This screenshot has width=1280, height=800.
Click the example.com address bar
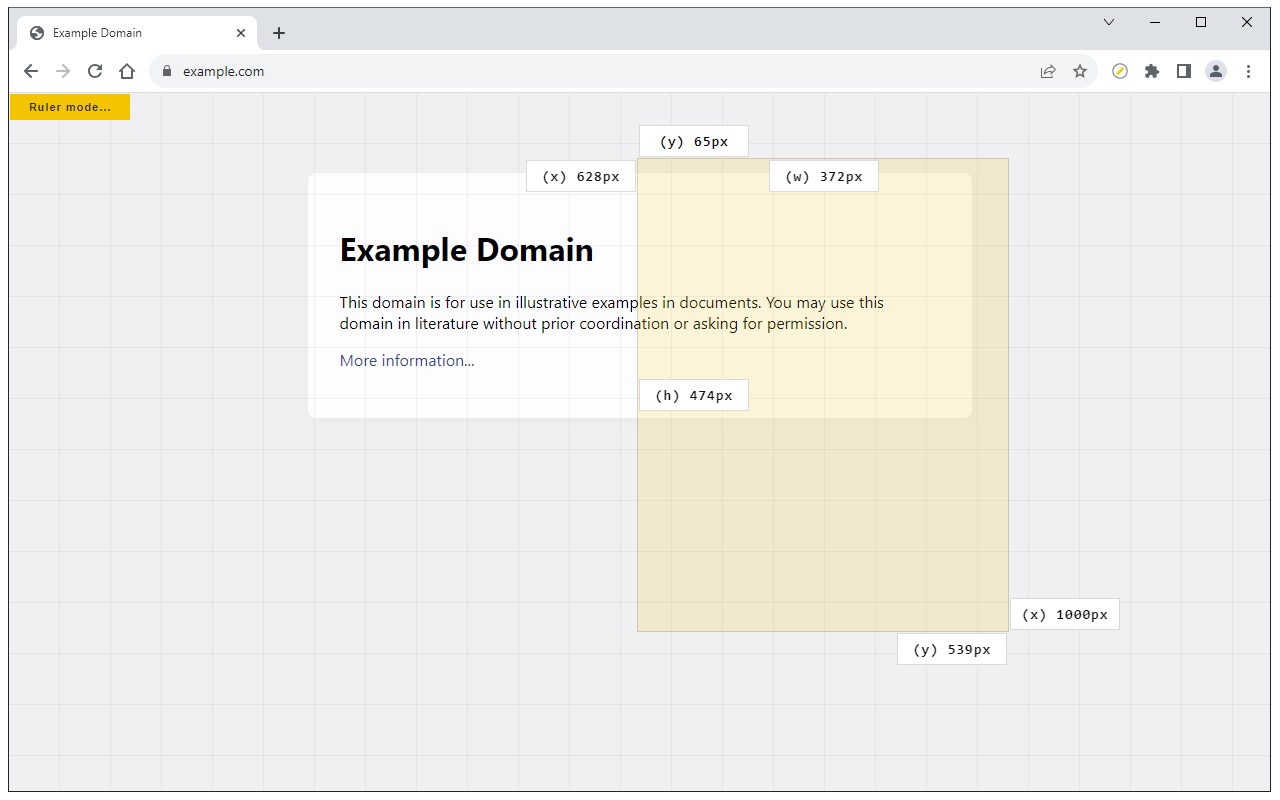pos(600,71)
